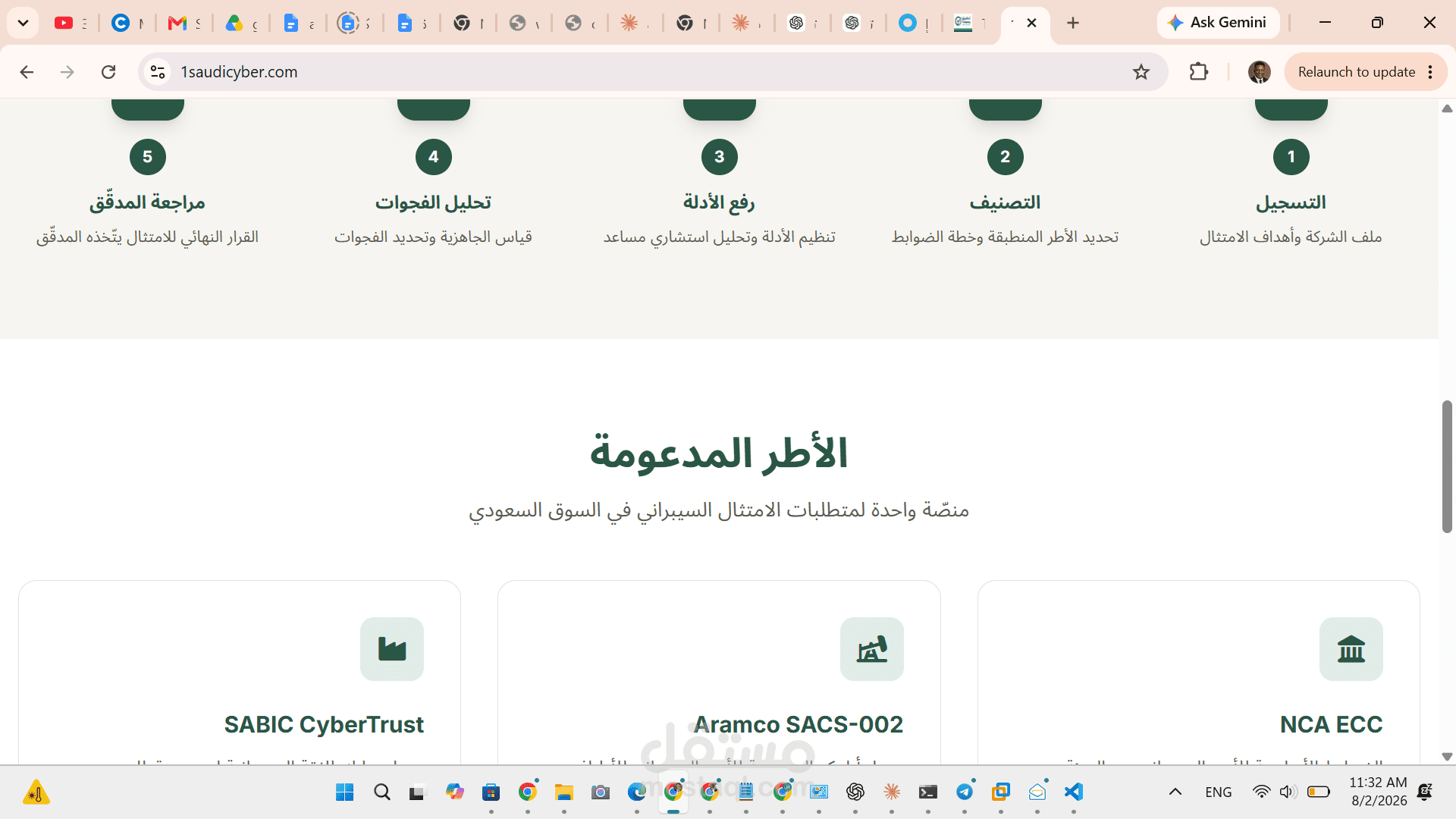Viewport: 1456px width, 819px height.
Task: Close the active 1saudicyber tab
Action: [x=1032, y=24]
